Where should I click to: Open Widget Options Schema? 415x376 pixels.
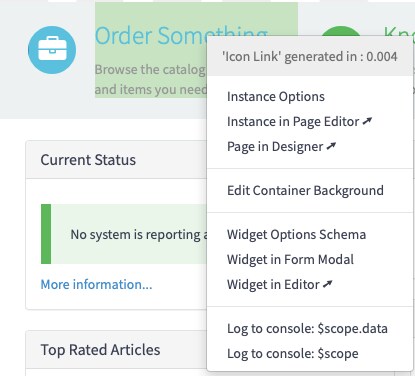click(296, 234)
